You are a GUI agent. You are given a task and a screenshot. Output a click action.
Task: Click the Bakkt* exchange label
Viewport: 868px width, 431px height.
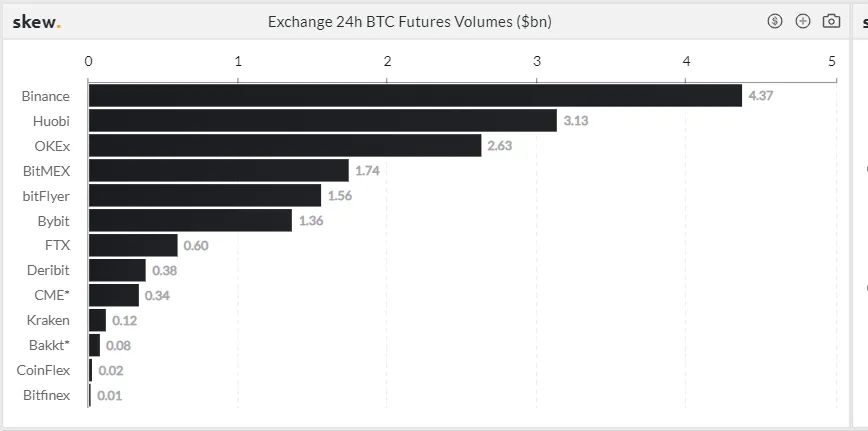click(50, 345)
